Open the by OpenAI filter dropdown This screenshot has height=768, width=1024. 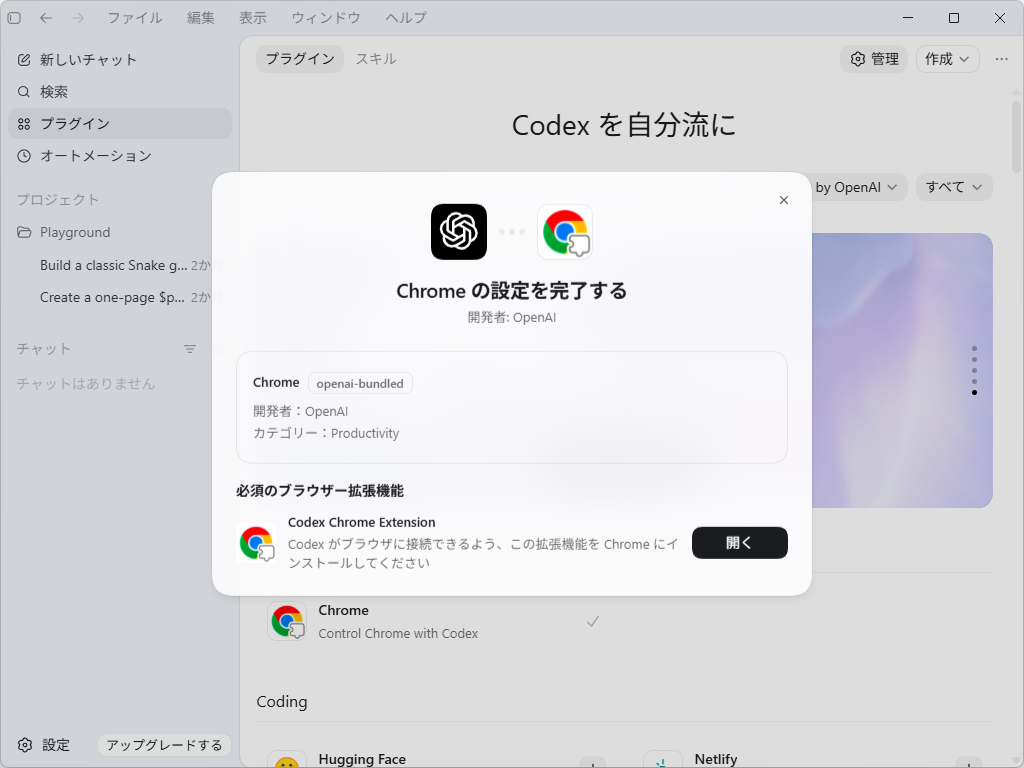pos(857,187)
